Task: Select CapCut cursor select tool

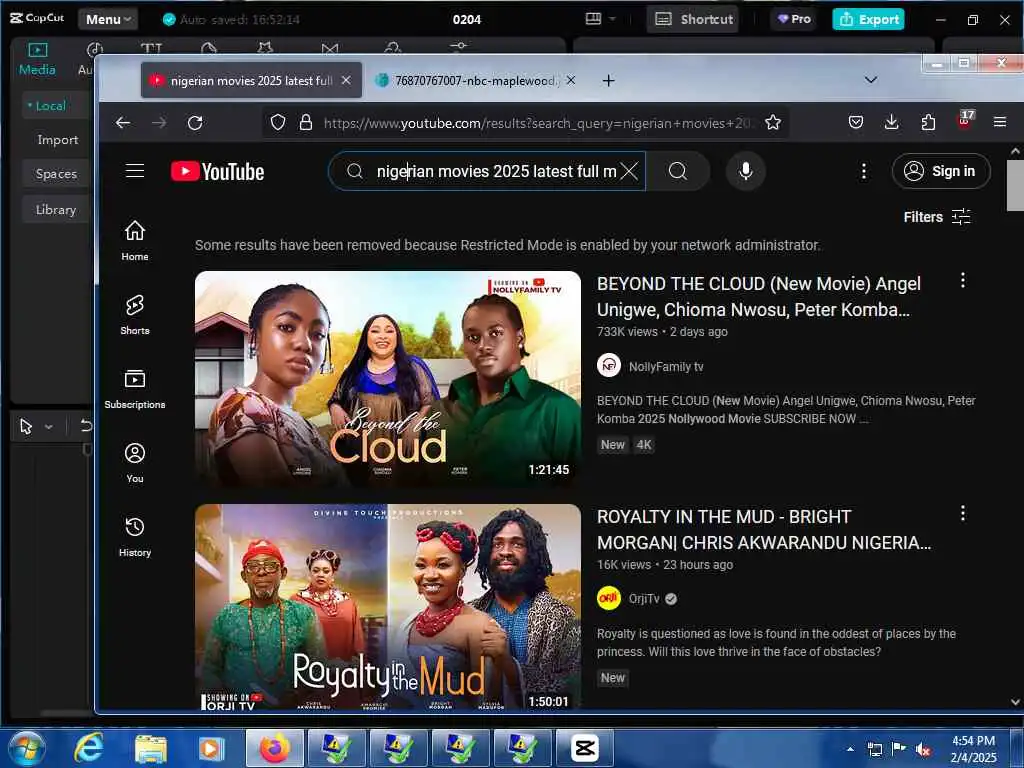Action: click(26, 426)
